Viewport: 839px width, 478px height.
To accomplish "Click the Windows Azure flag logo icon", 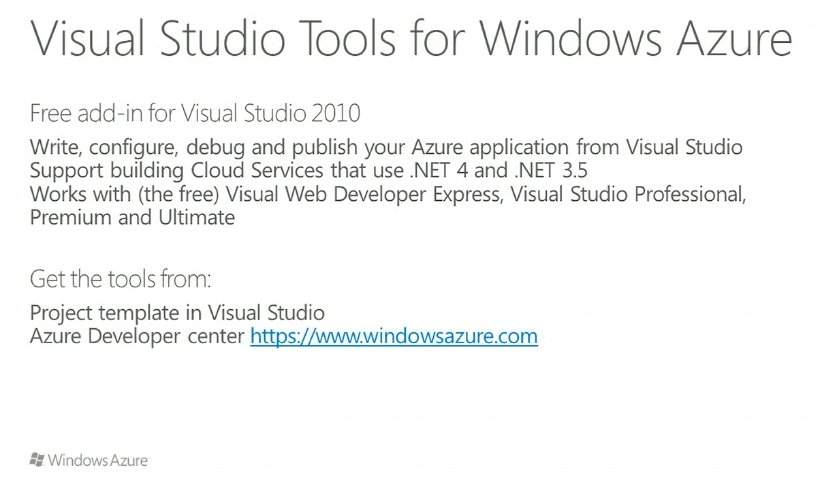I will click(37, 459).
